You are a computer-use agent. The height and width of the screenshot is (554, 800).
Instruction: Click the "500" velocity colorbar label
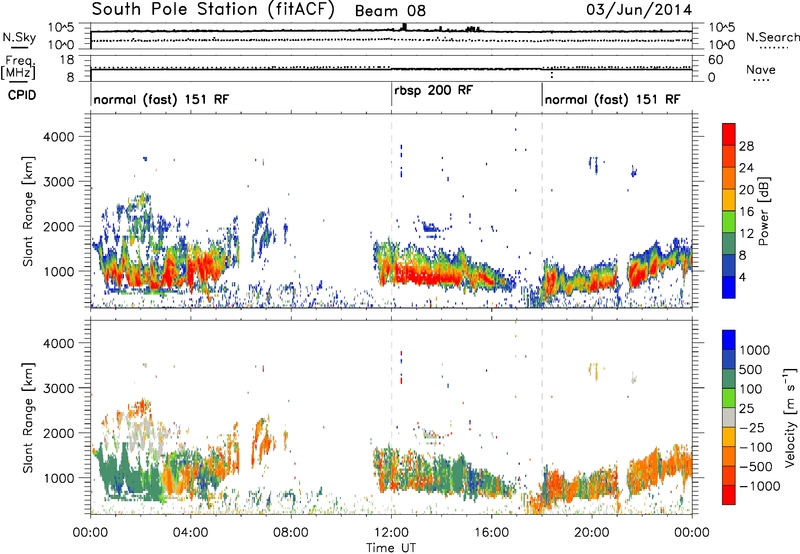coord(751,370)
